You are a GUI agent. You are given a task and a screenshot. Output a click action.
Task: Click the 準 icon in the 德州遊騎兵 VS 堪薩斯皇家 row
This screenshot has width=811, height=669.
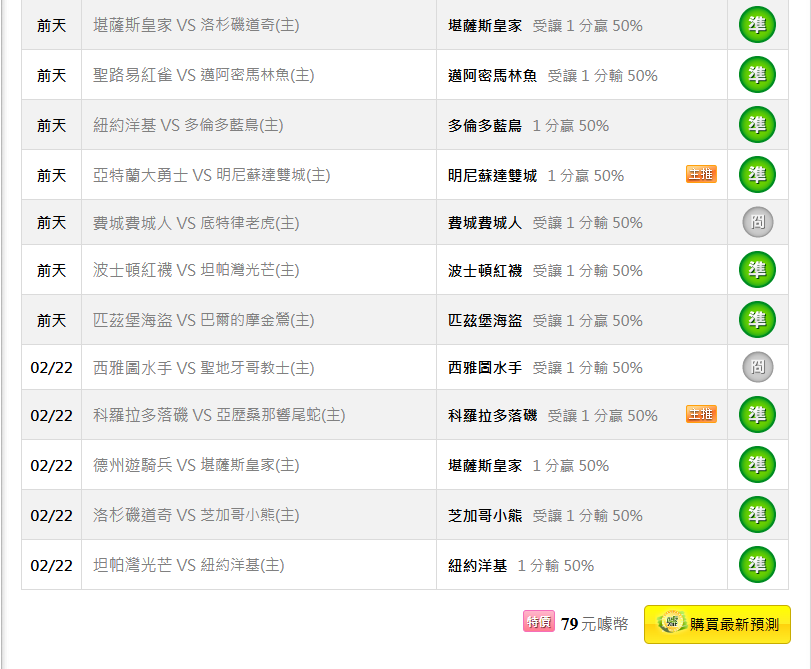coord(757,465)
